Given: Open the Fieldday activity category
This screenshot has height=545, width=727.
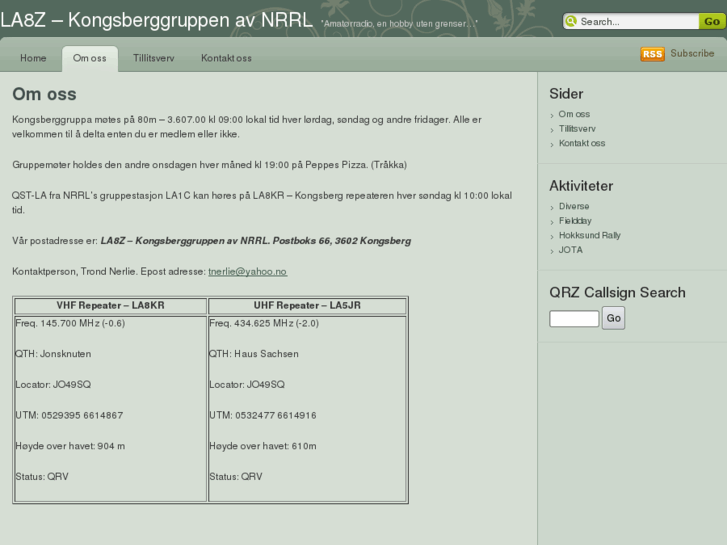Looking at the screenshot, I should click(x=575, y=221).
